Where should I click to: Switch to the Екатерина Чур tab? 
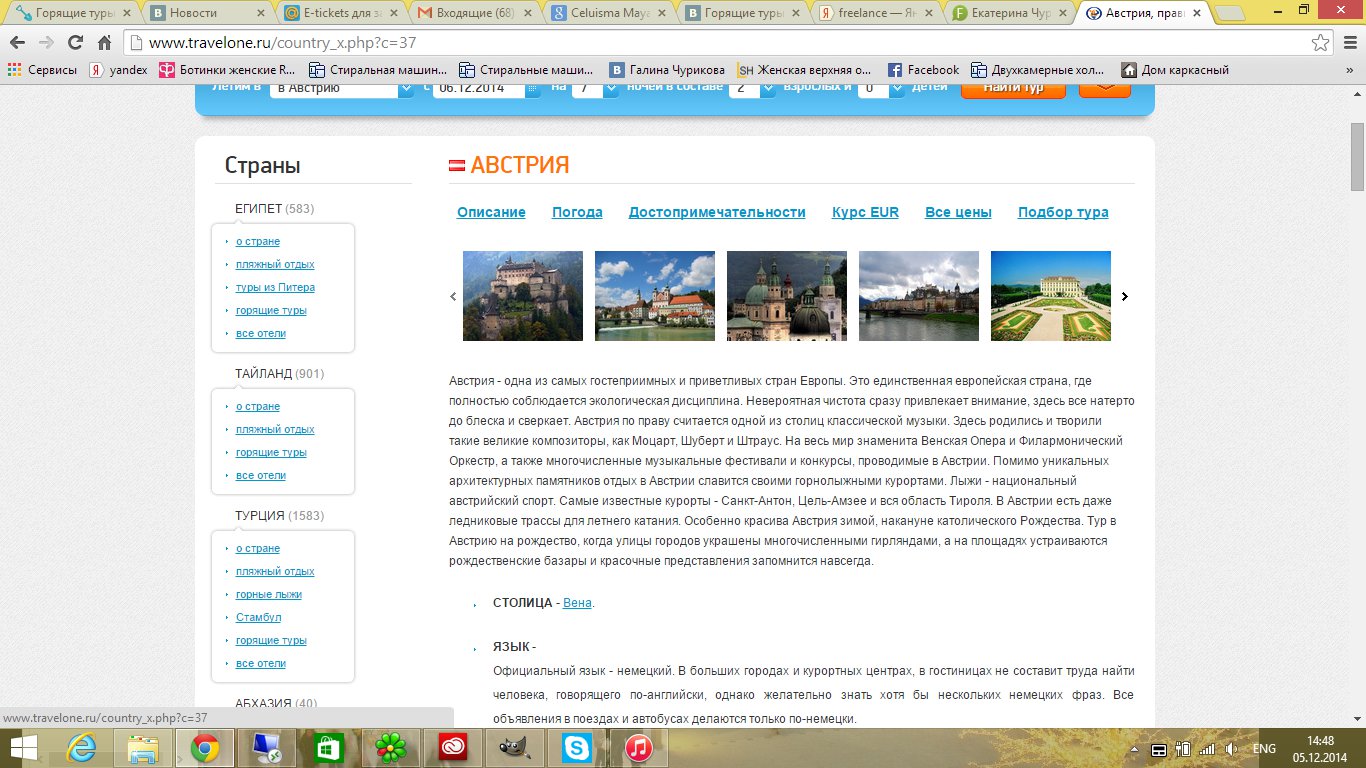tap(1011, 13)
